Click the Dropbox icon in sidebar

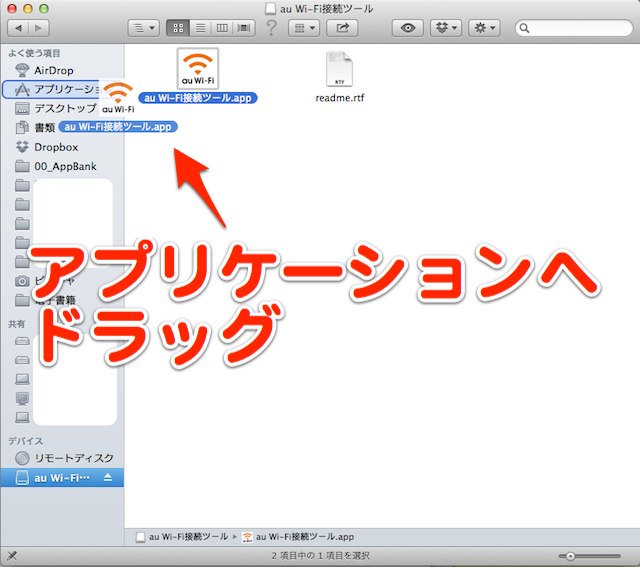[22, 147]
